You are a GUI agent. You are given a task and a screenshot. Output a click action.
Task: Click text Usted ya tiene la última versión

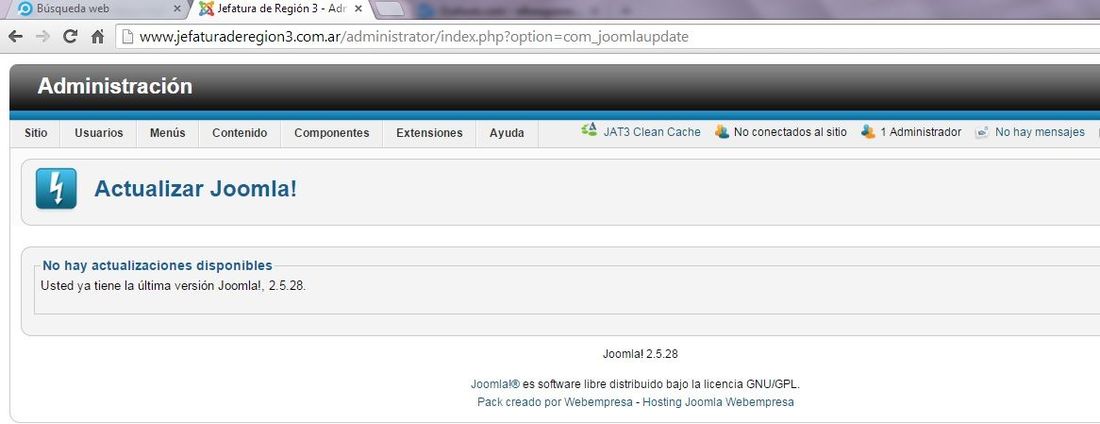click(x=173, y=286)
